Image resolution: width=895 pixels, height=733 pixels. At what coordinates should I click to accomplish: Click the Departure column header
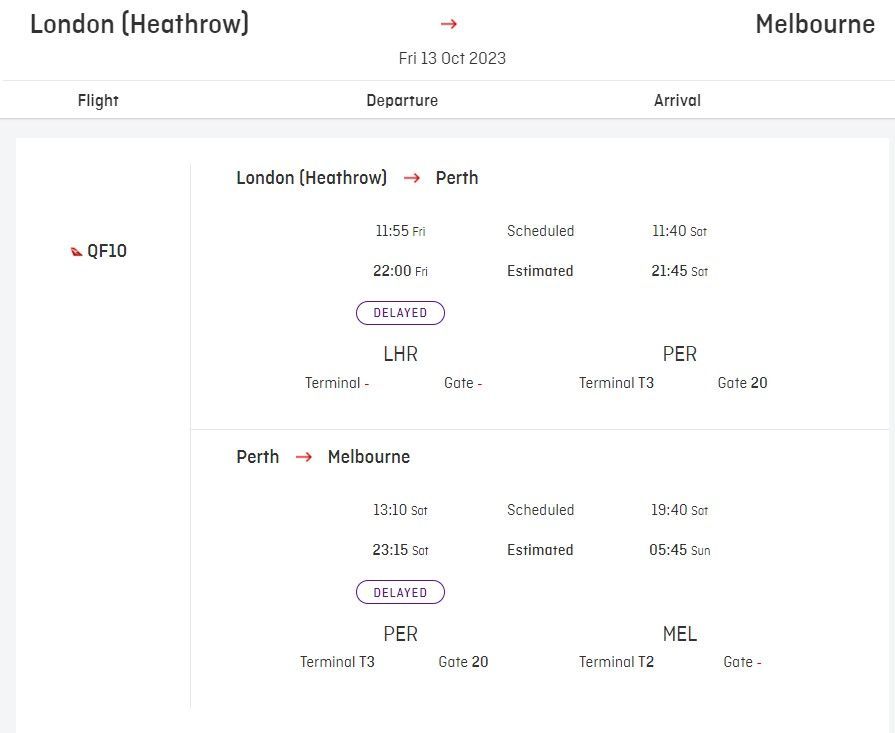click(x=402, y=100)
